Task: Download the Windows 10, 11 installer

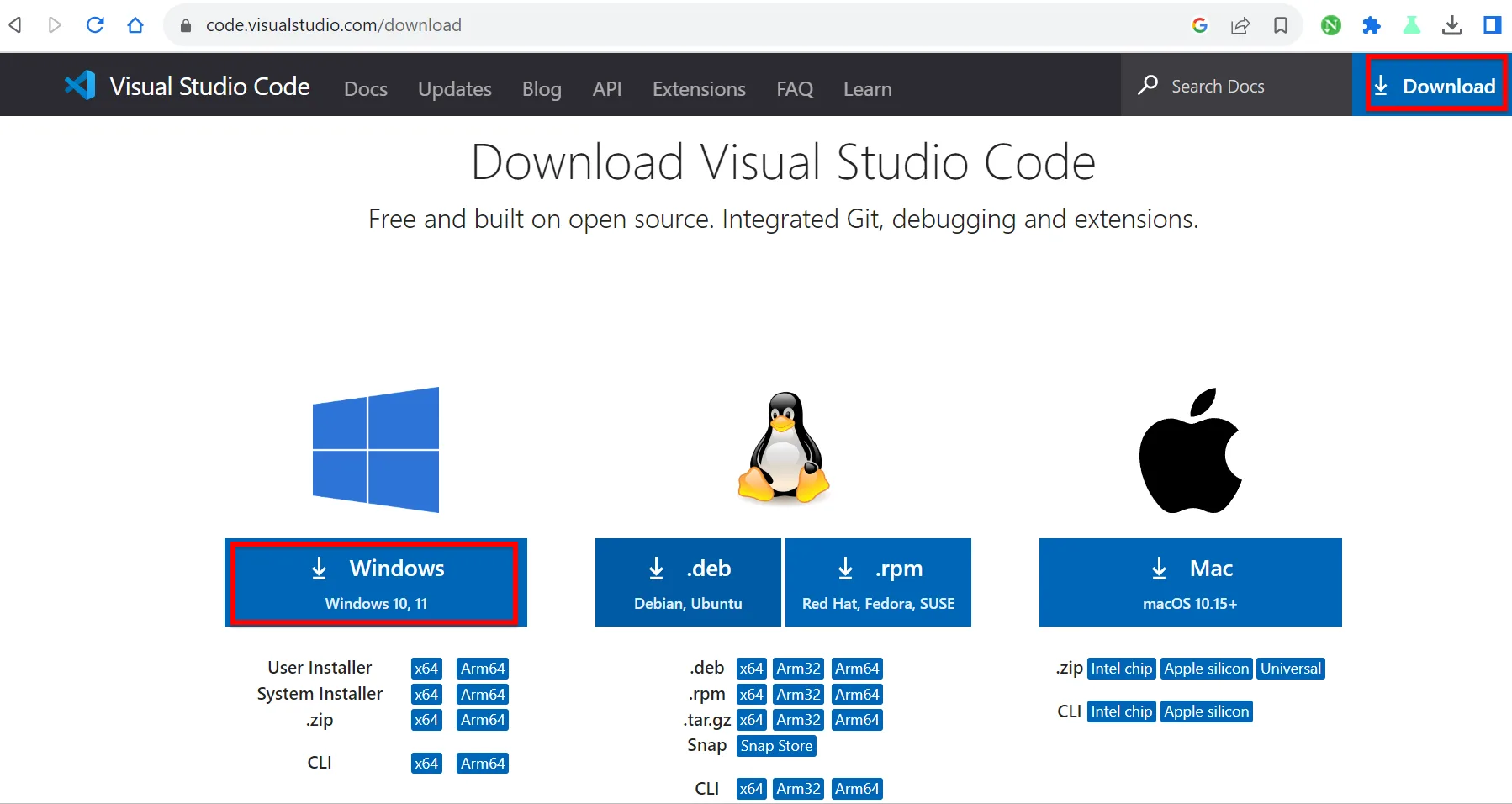Action: [376, 582]
